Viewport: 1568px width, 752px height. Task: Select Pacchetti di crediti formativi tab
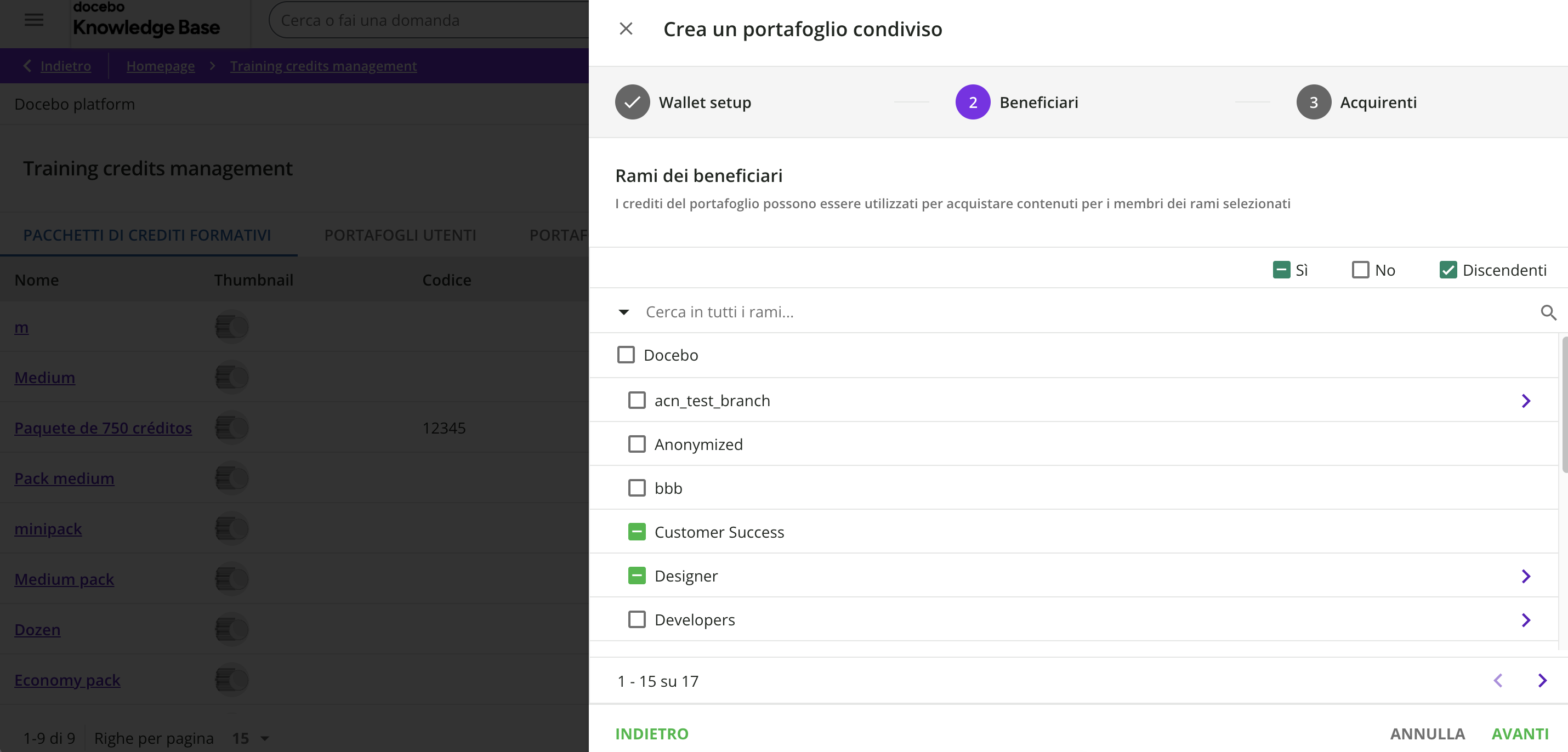click(147, 236)
